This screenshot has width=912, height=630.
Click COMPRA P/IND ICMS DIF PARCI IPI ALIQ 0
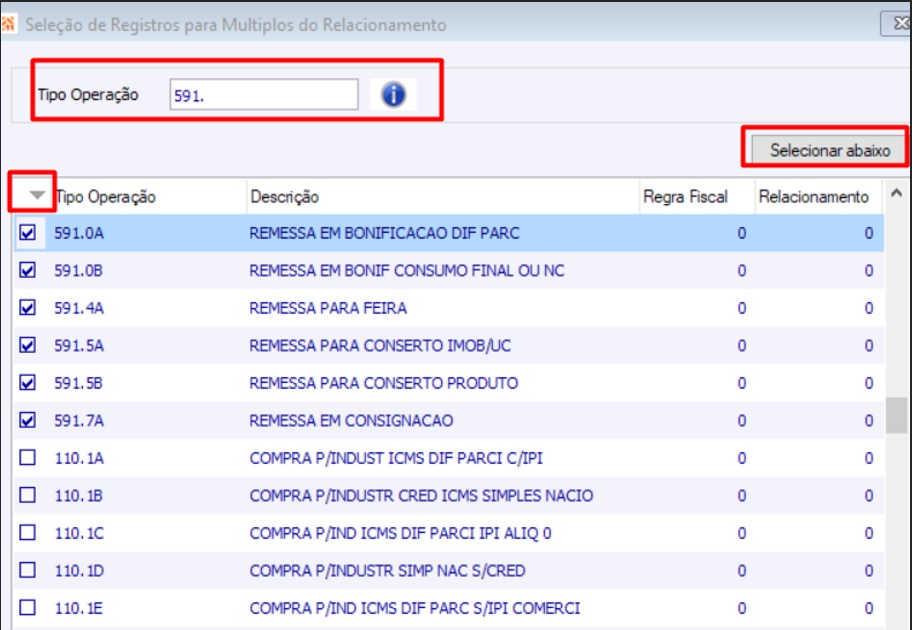tap(400, 533)
